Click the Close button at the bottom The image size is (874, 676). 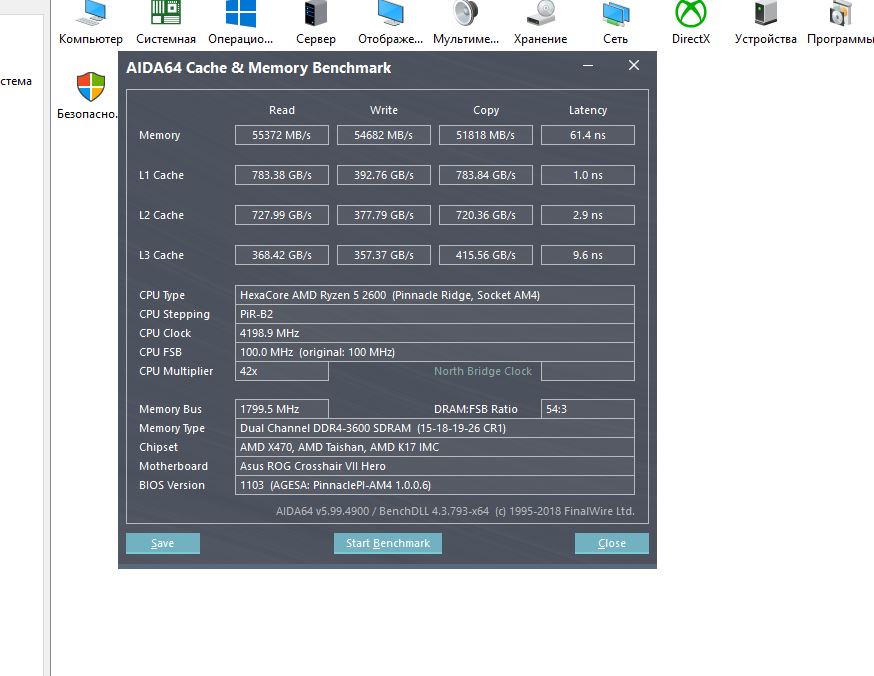[x=611, y=543]
